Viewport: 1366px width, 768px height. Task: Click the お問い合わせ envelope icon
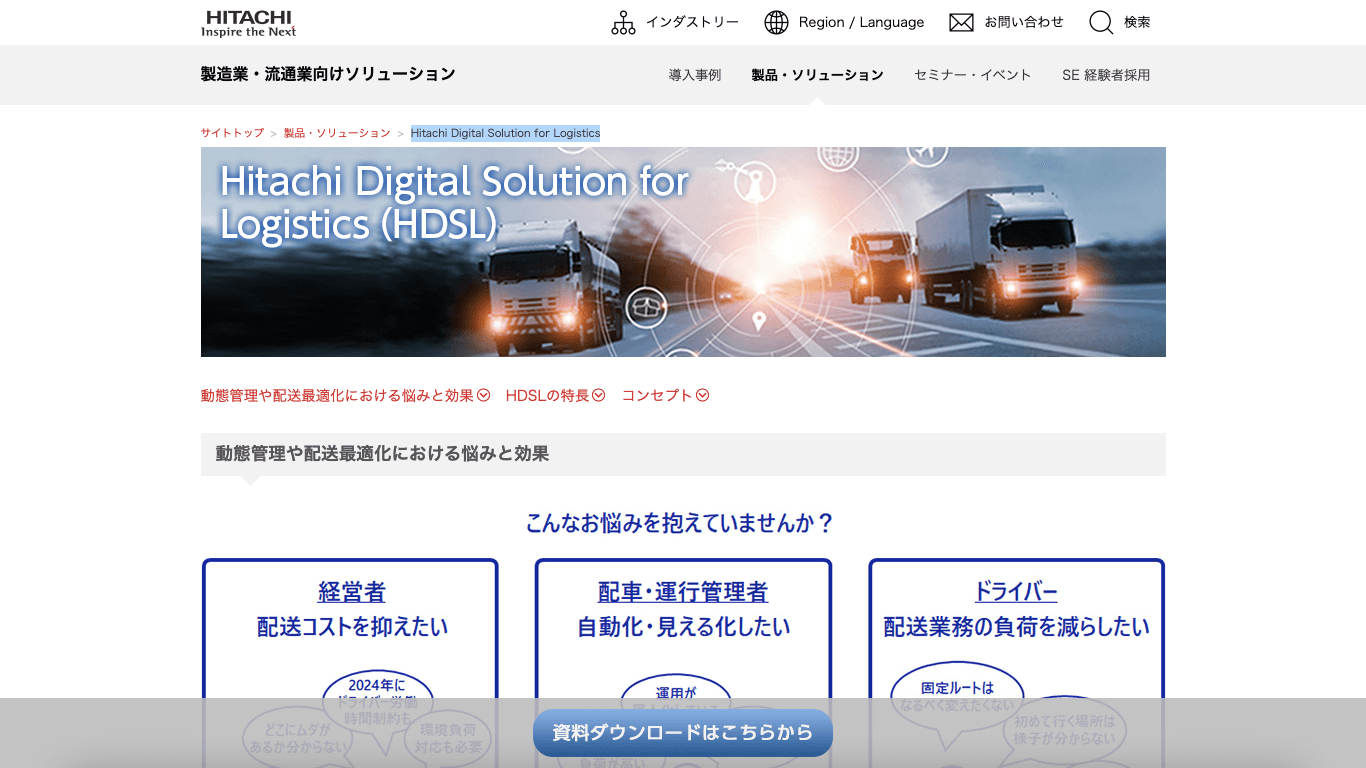coord(960,21)
